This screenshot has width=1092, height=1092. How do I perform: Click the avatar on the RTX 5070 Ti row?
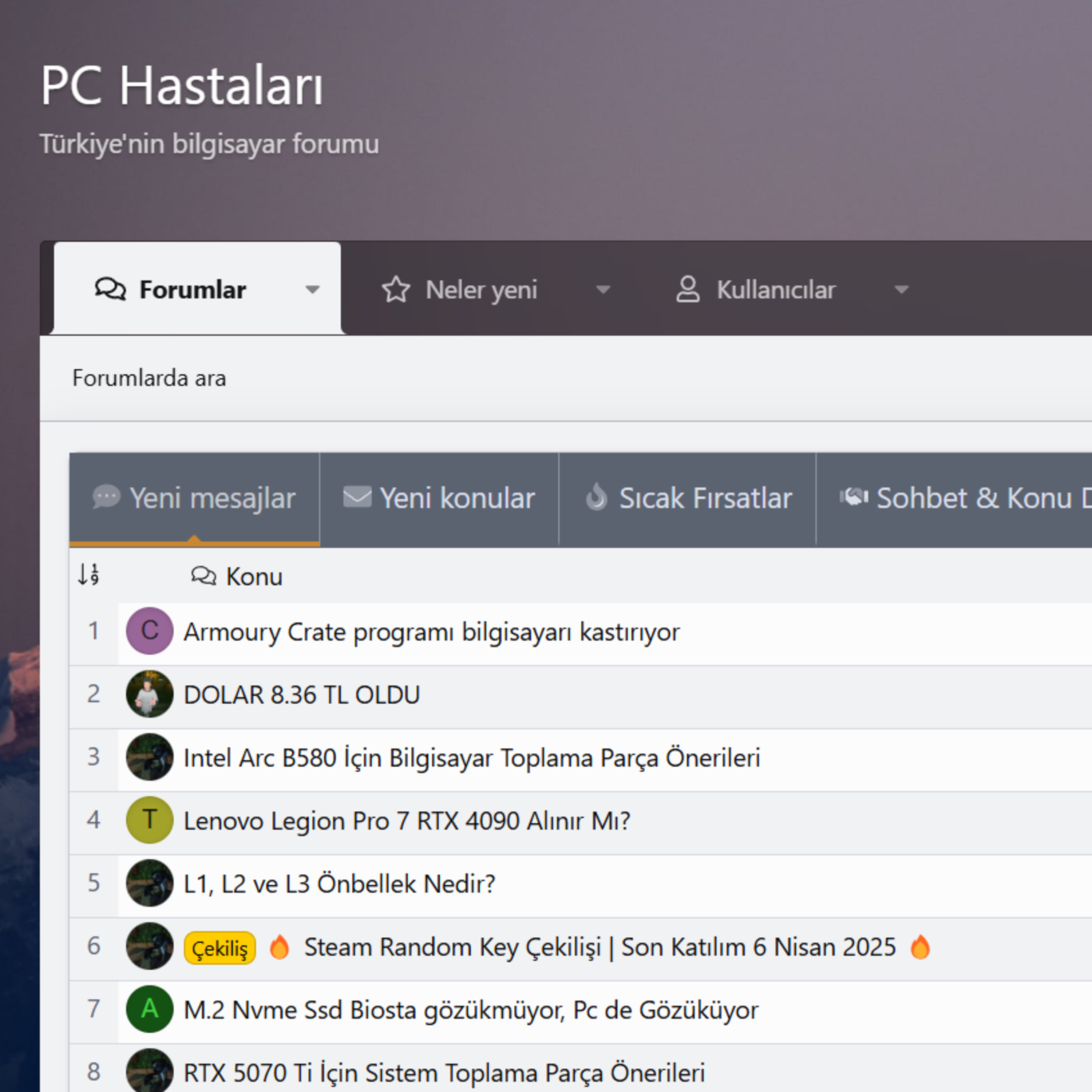(149, 1071)
